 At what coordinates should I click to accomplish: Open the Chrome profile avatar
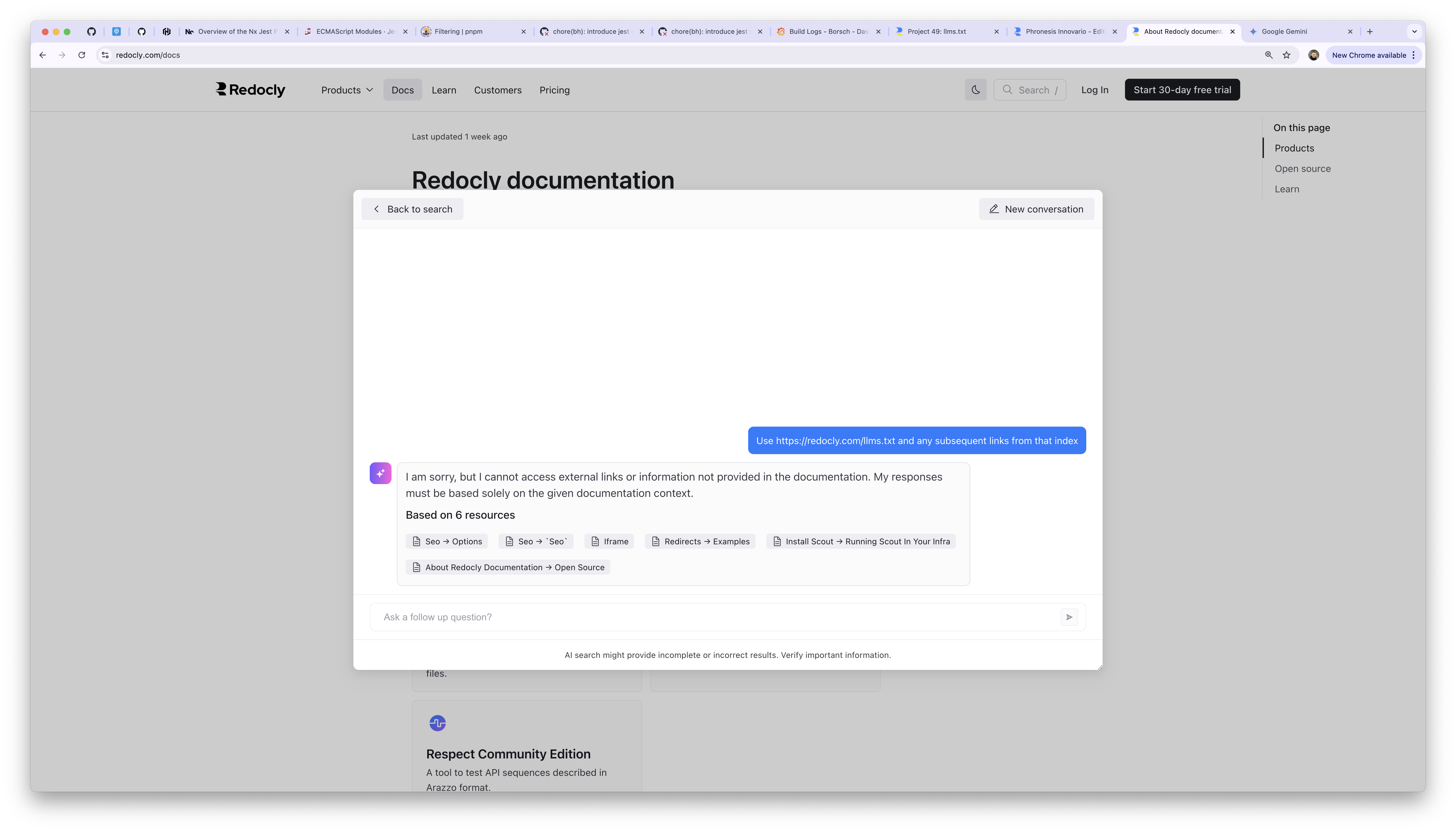(x=1314, y=55)
